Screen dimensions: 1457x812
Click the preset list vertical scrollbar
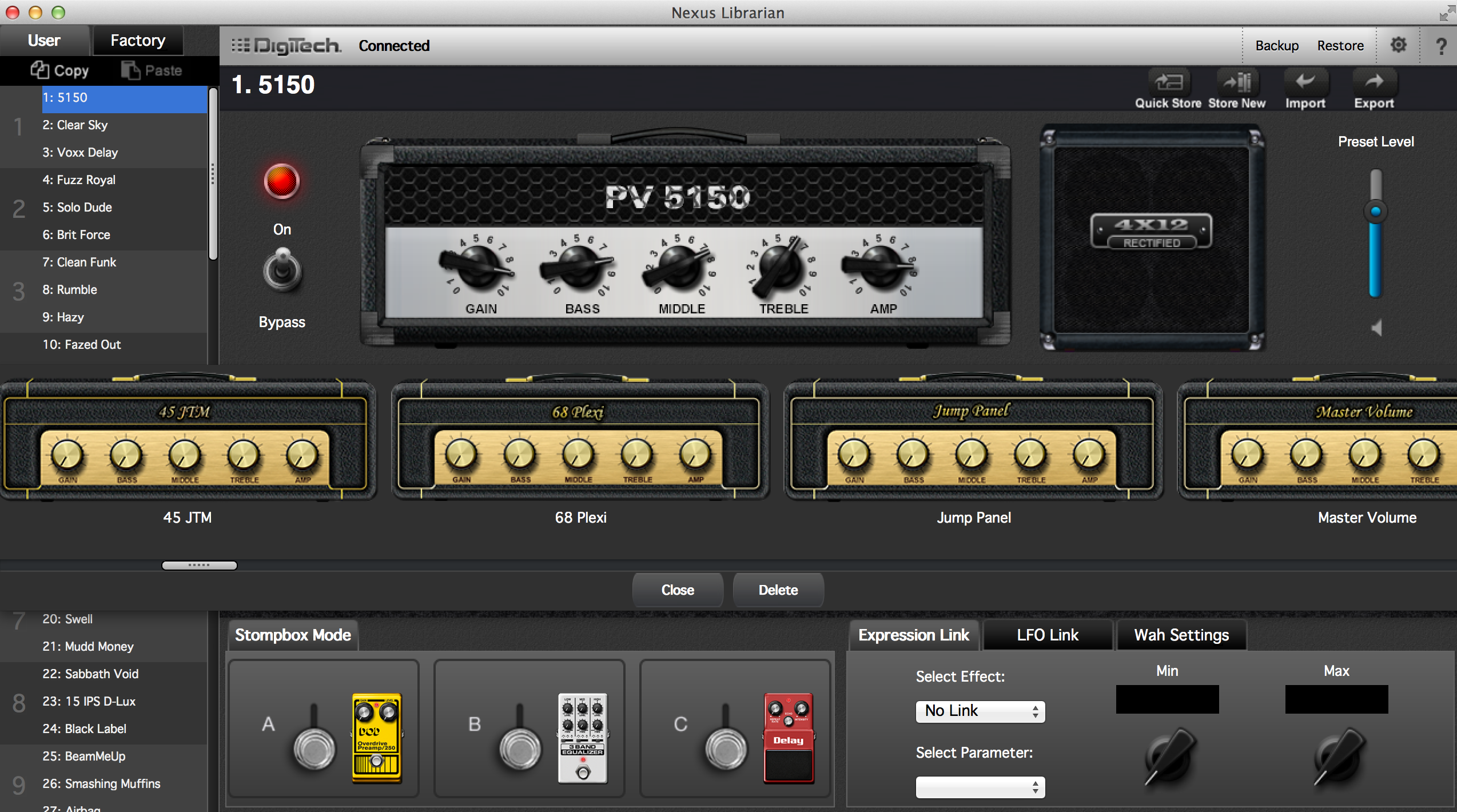point(213,173)
